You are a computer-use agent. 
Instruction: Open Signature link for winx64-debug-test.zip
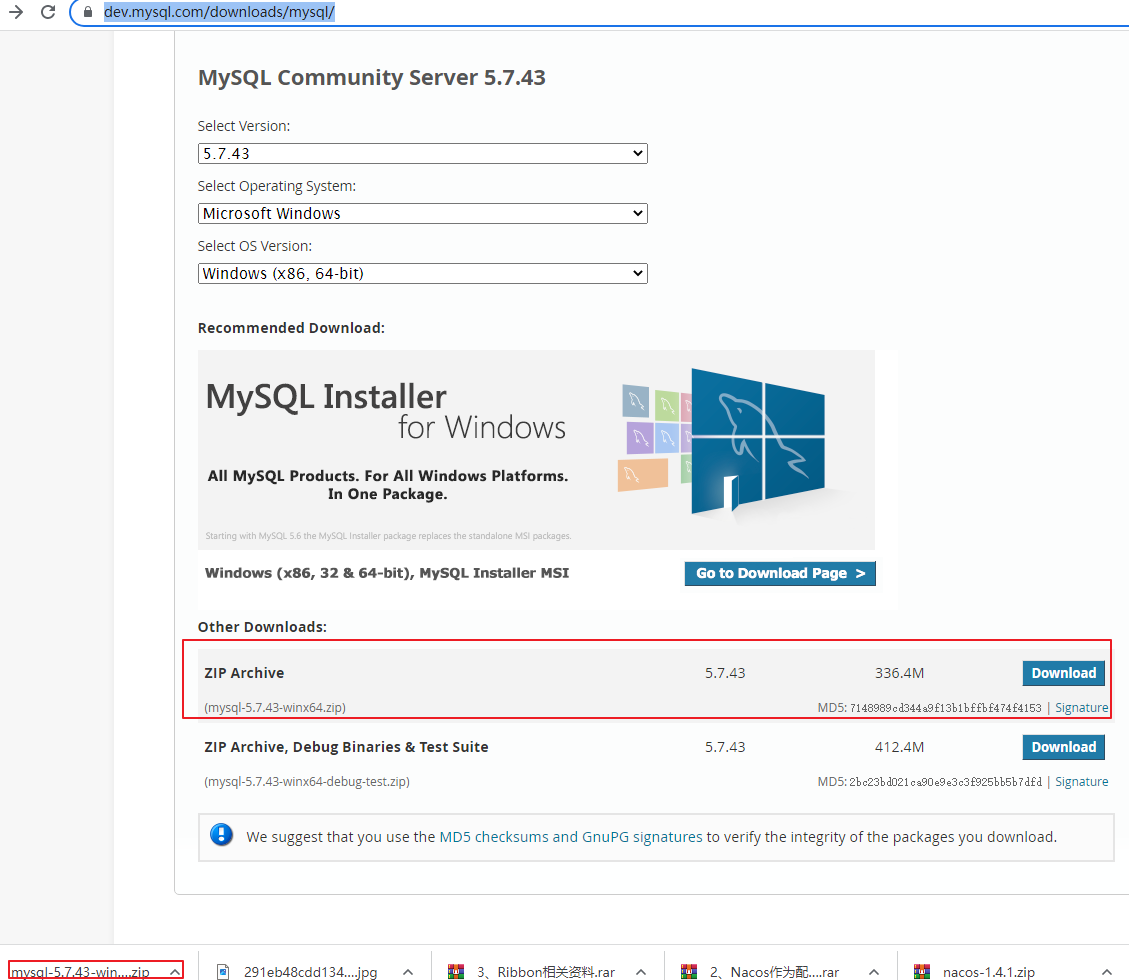[1081, 782]
